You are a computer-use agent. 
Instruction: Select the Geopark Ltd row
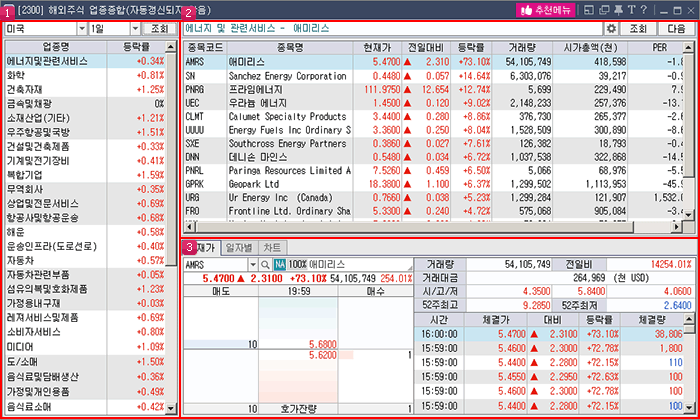(x=433, y=184)
